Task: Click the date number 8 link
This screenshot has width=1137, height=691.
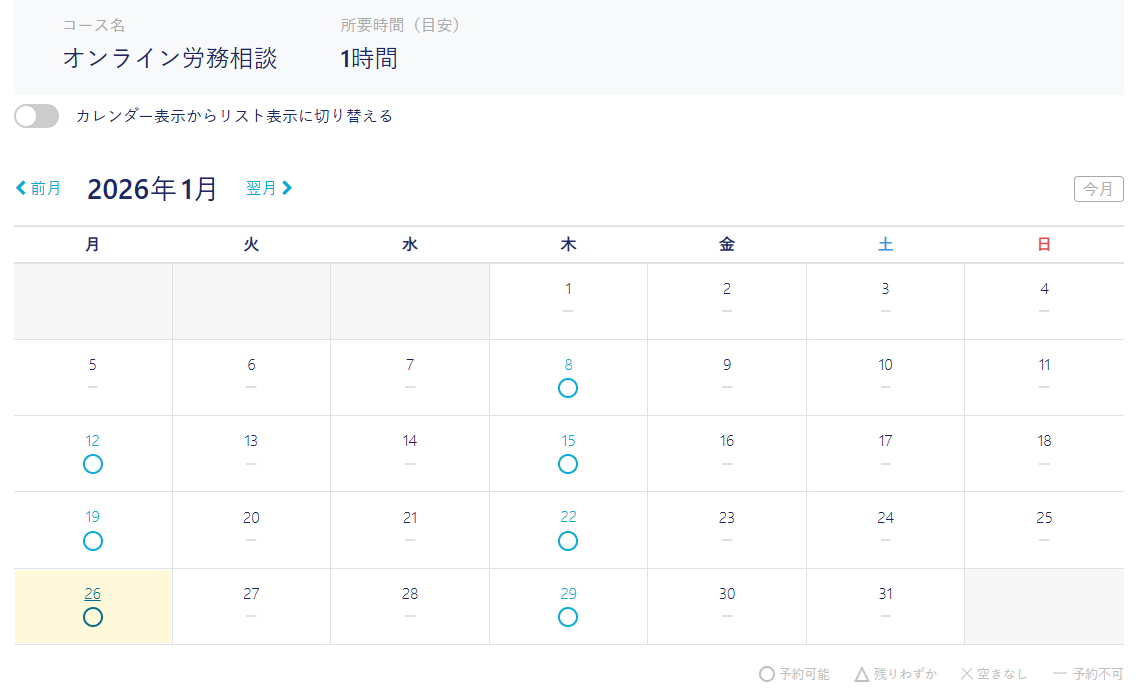Action: [568, 365]
